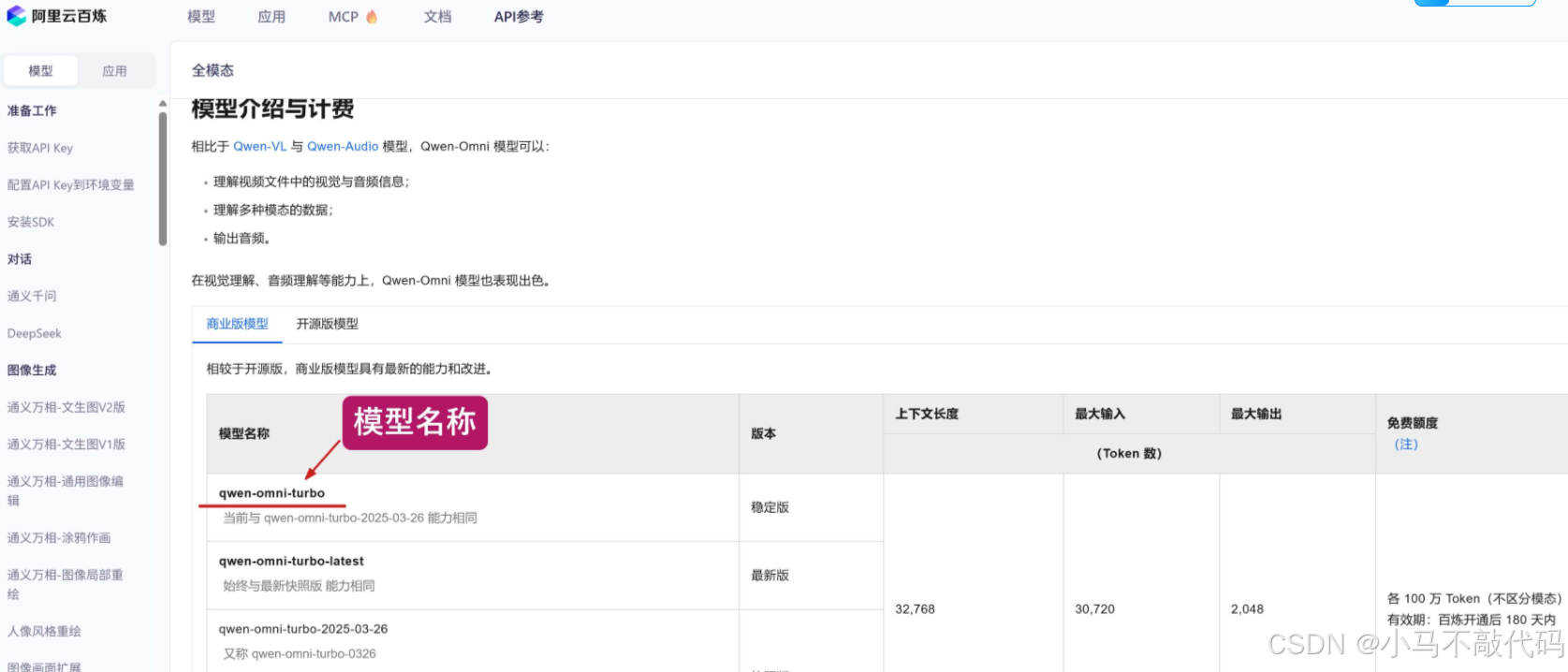Click the MCP flame icon

(372, 17)
